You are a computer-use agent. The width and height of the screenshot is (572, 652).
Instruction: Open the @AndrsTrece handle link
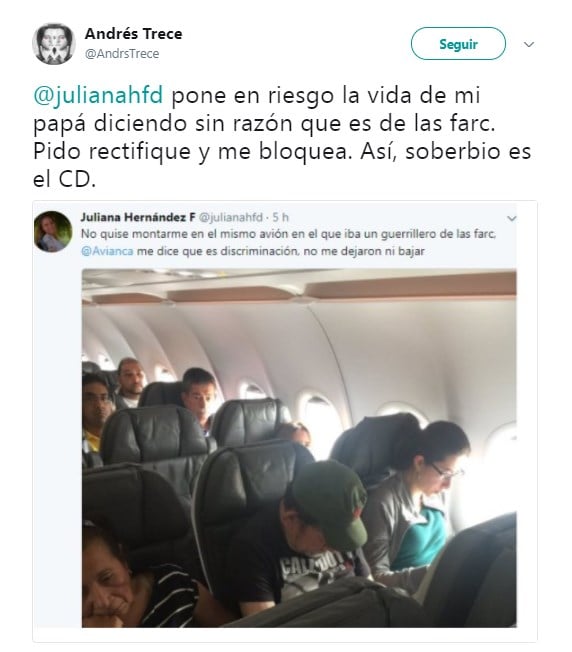point(122,54)
